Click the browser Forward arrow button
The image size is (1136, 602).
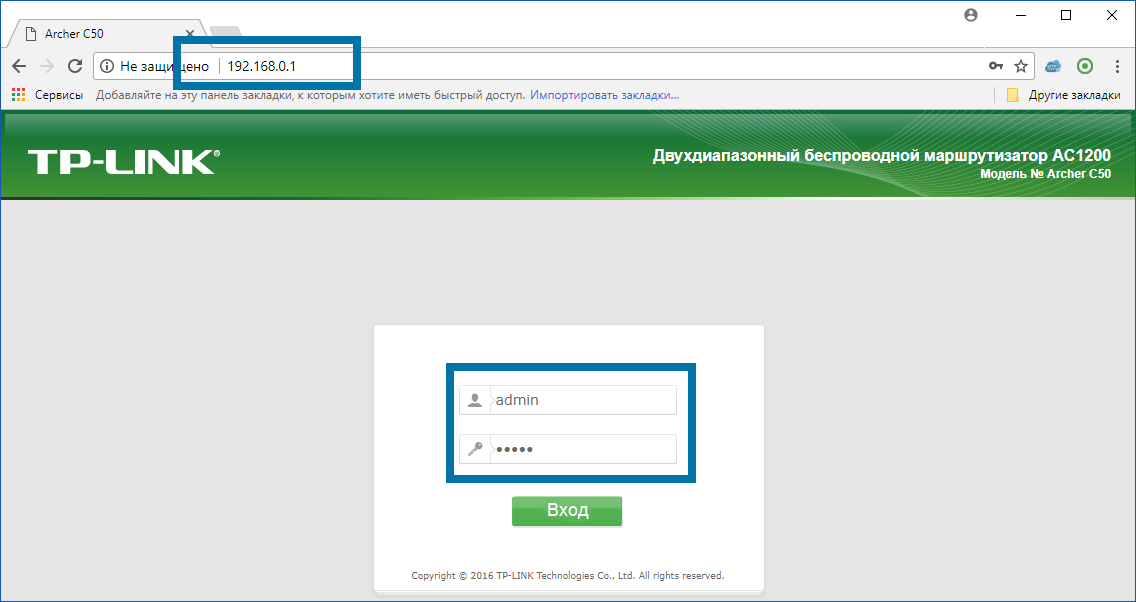(x=46, y=66)
